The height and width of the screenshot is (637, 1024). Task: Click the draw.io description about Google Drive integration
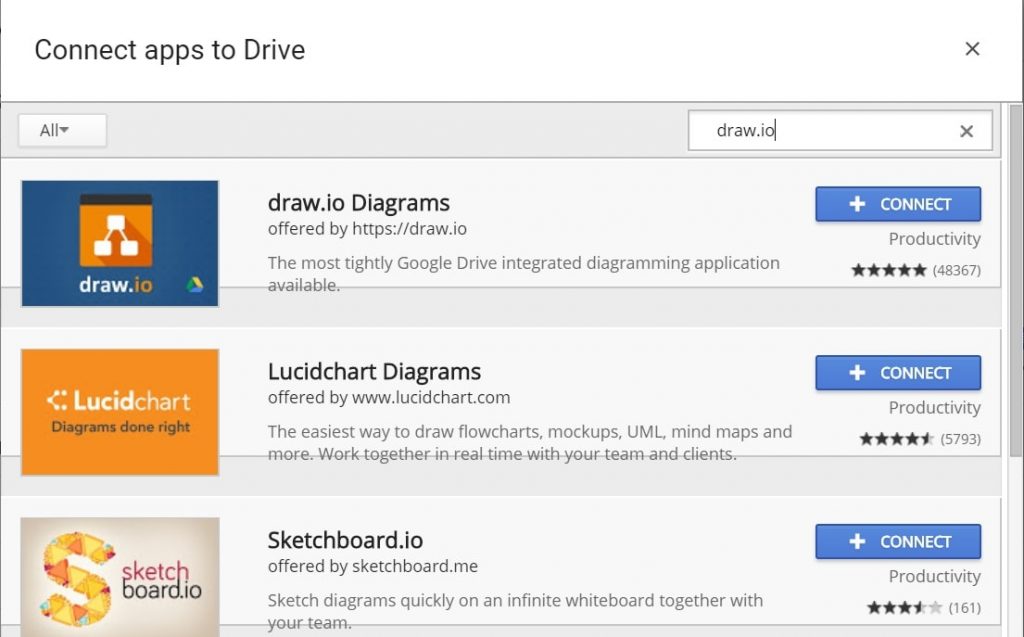pyautogui.click(x=523, y=274)
